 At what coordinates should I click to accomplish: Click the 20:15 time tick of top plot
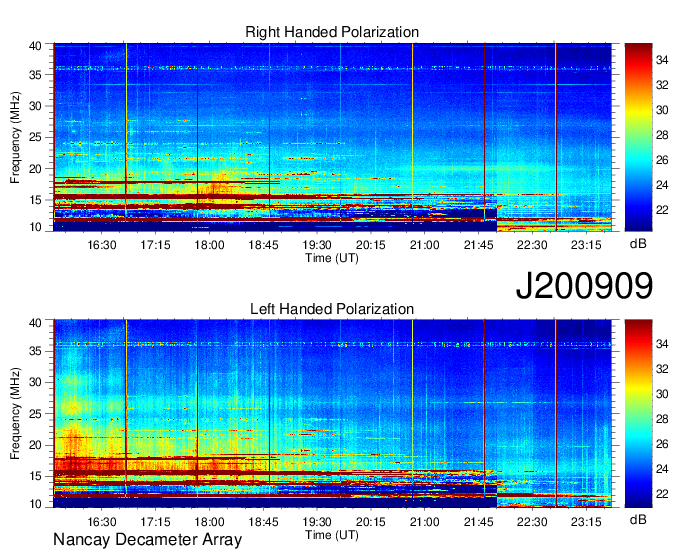(x=371, y=245)
